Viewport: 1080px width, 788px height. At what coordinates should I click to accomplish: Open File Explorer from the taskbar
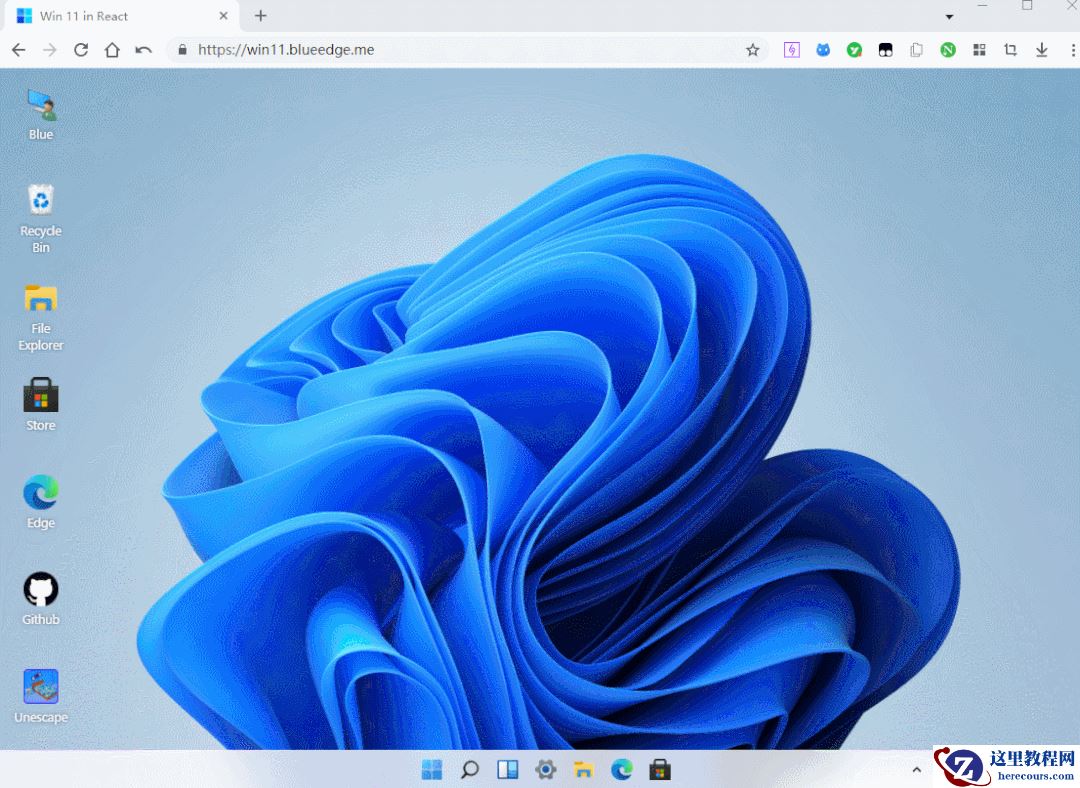(x=584, y=769)
